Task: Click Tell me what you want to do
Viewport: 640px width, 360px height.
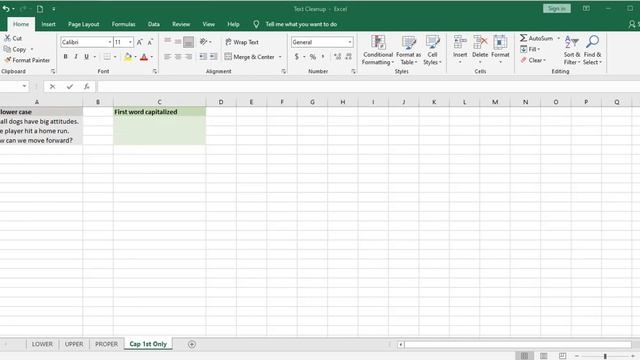Action: coord(301,24)
